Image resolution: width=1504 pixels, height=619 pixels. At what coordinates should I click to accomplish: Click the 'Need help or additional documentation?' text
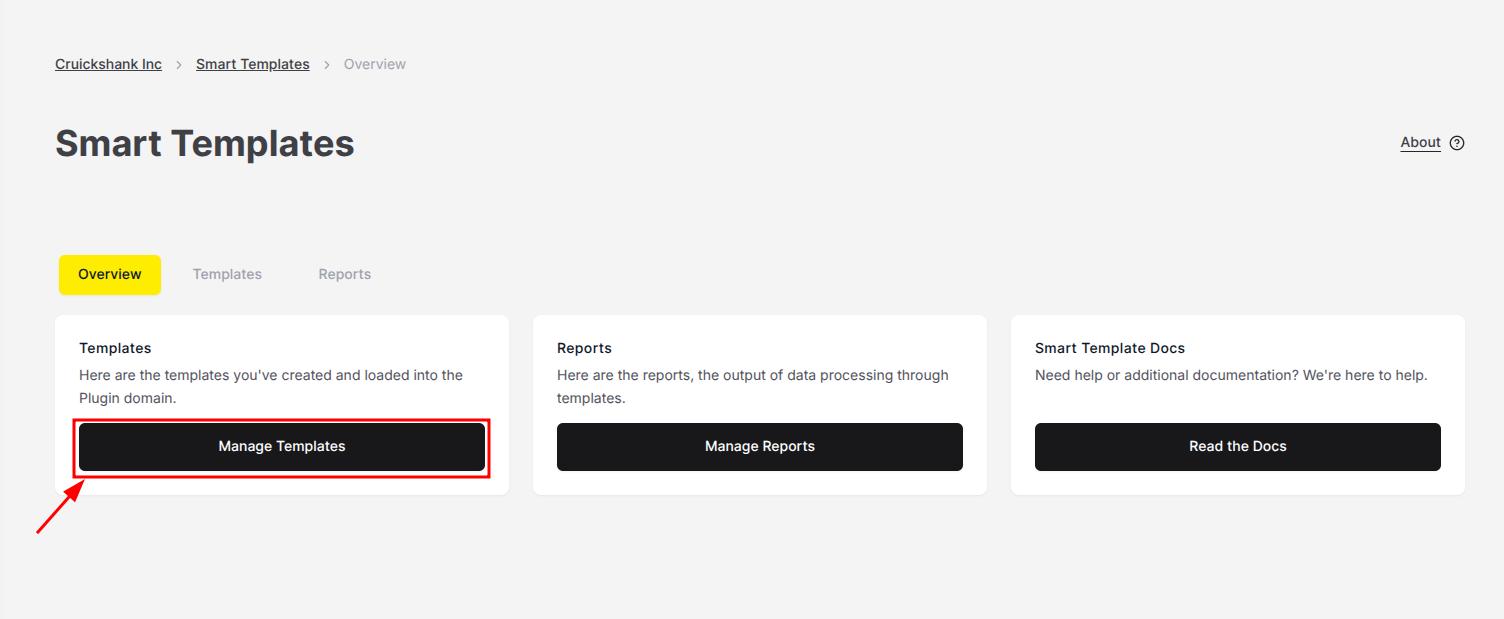1231,375
